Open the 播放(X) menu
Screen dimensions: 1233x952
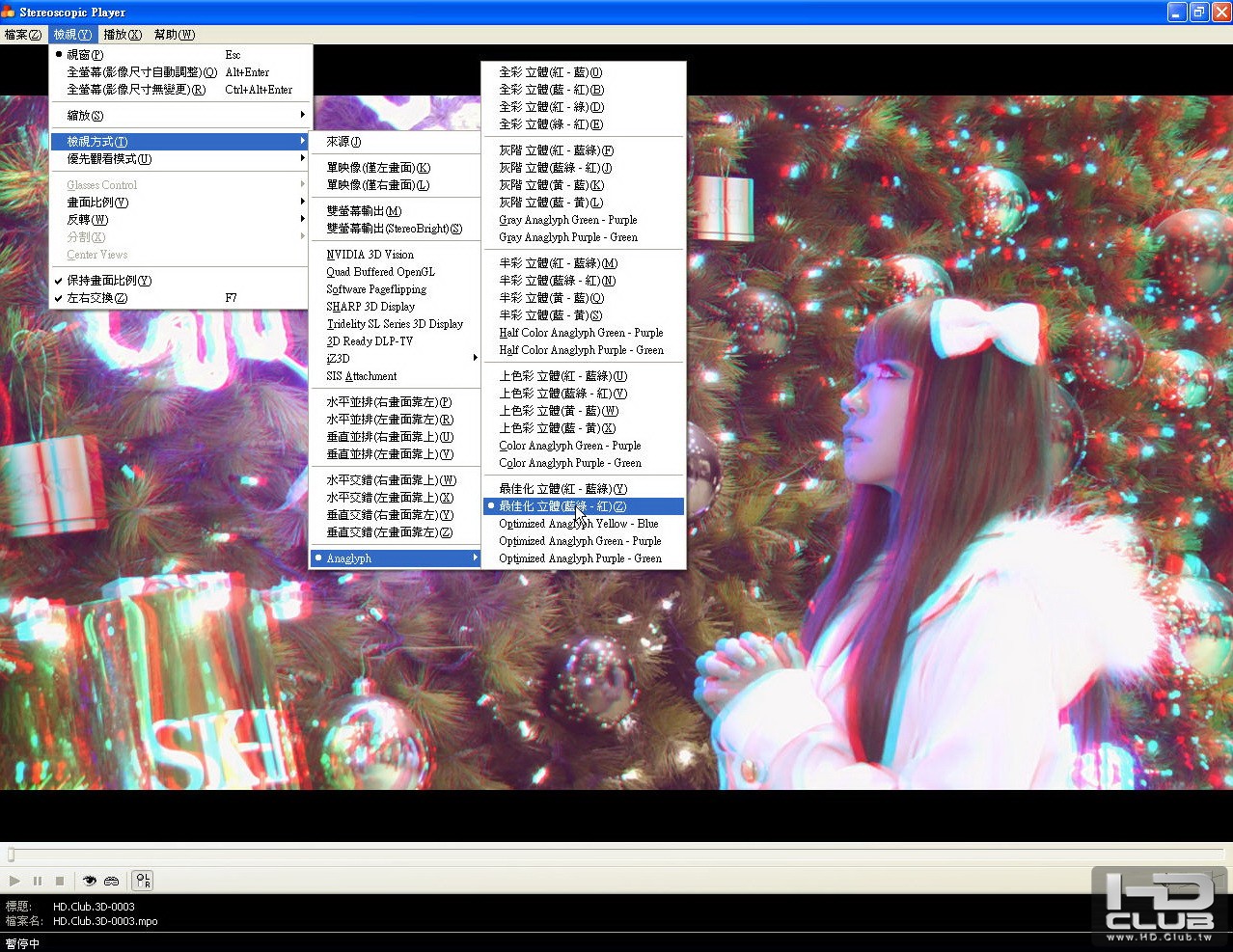click(x=123, y=35)
